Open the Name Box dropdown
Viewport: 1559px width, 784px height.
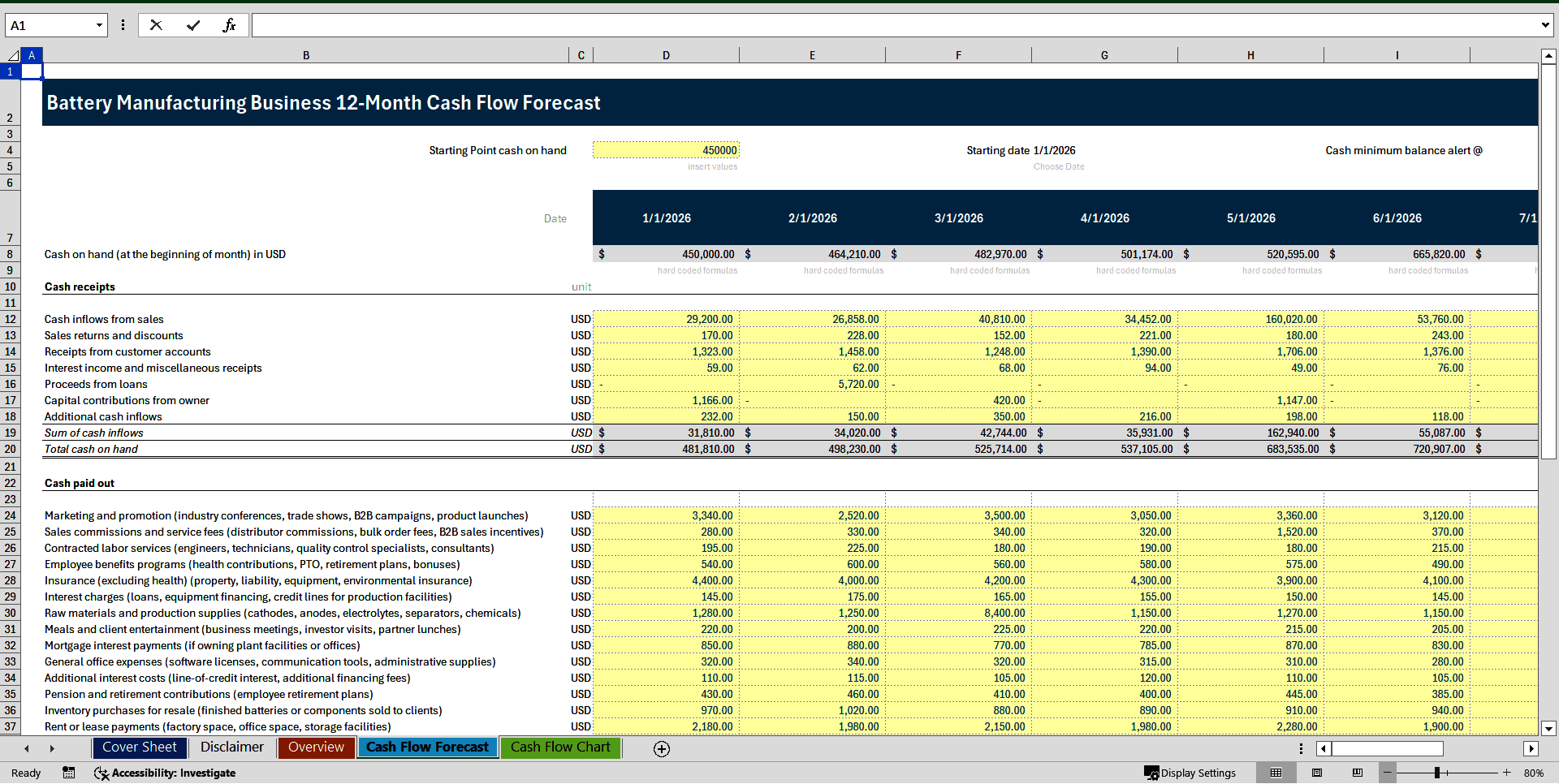tap(99, 25)
